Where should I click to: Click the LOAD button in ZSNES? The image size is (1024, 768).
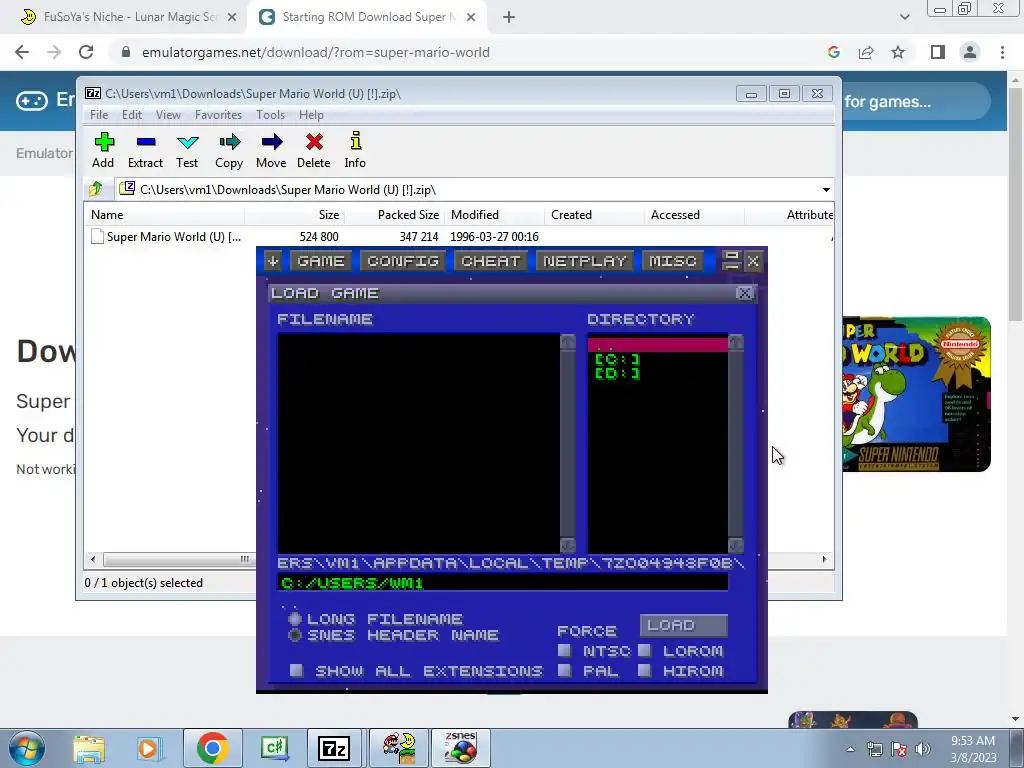683,626
